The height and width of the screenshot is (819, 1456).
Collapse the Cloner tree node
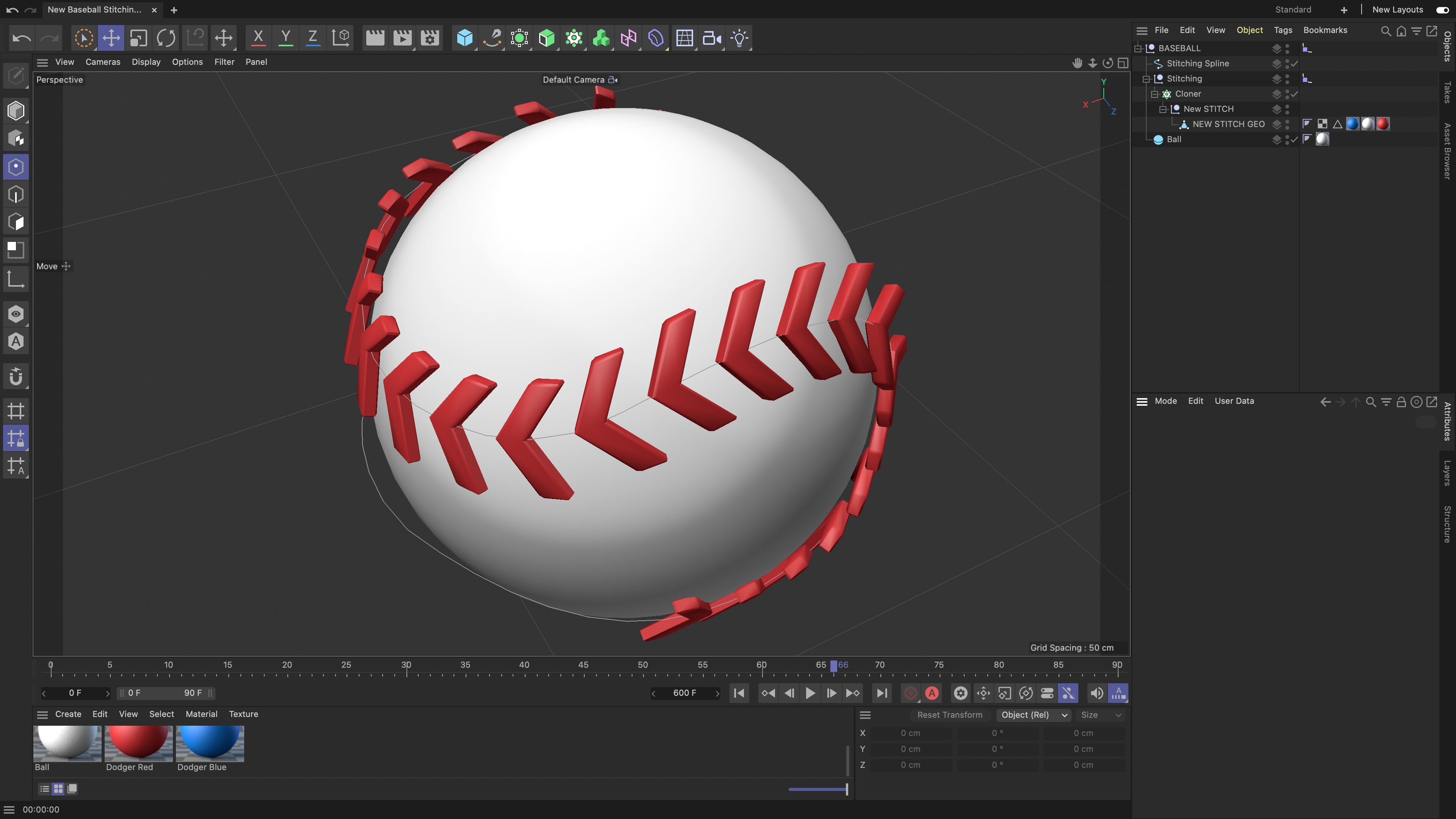[1155, 94]
